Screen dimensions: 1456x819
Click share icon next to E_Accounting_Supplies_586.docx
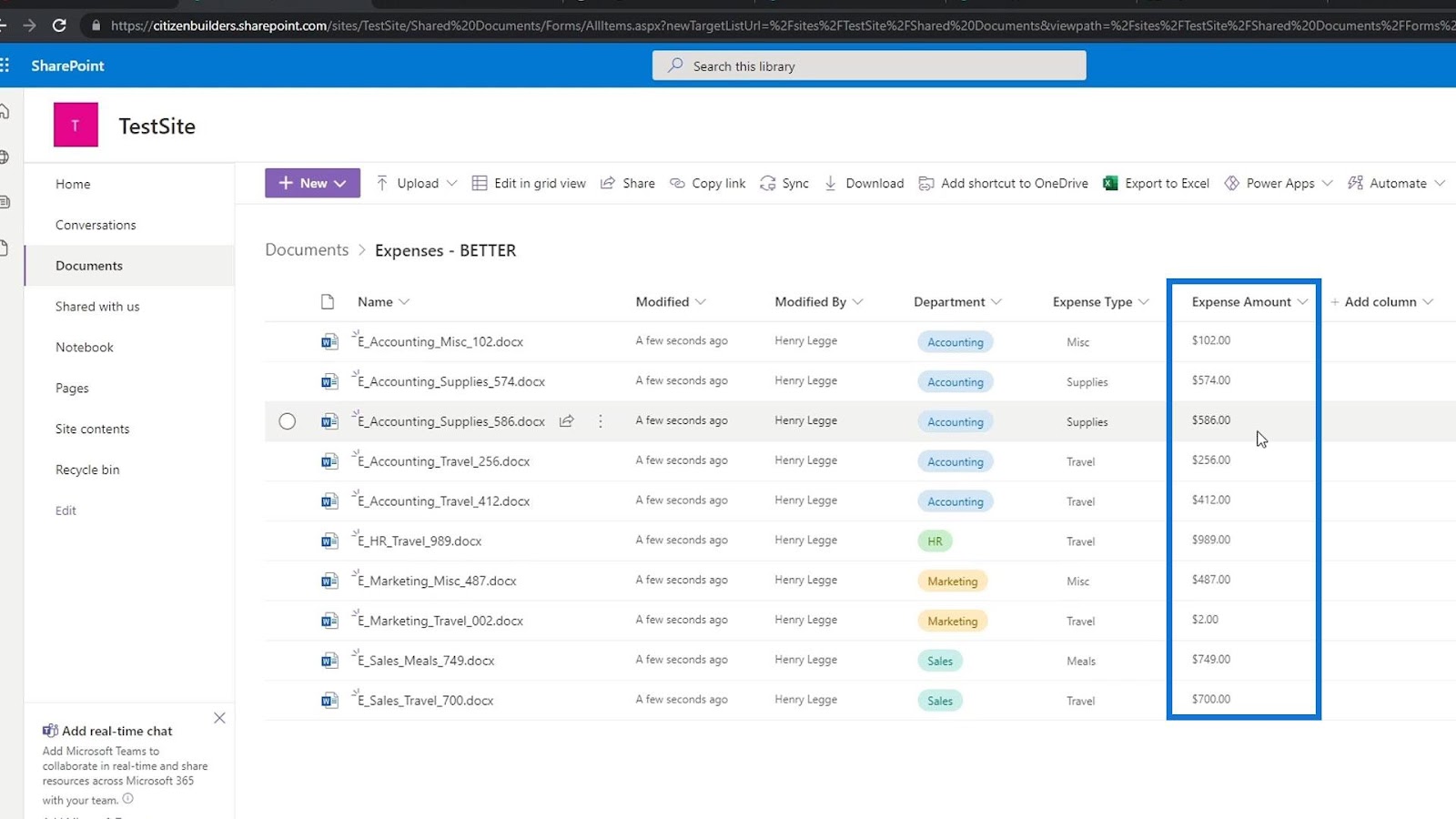point(566,421)
